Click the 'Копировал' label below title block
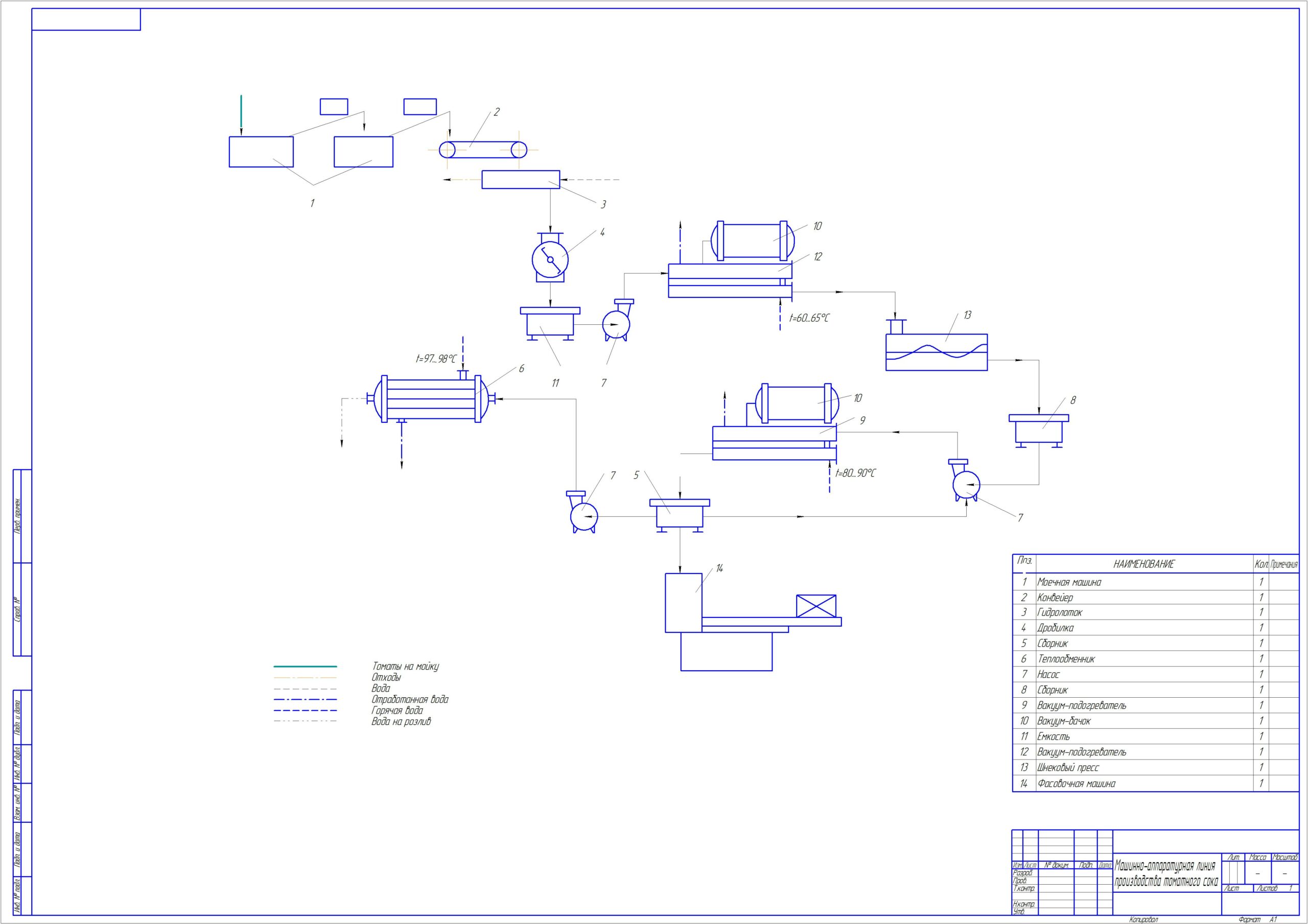This screenshot has height=924, width=1308. (1143, 919)
